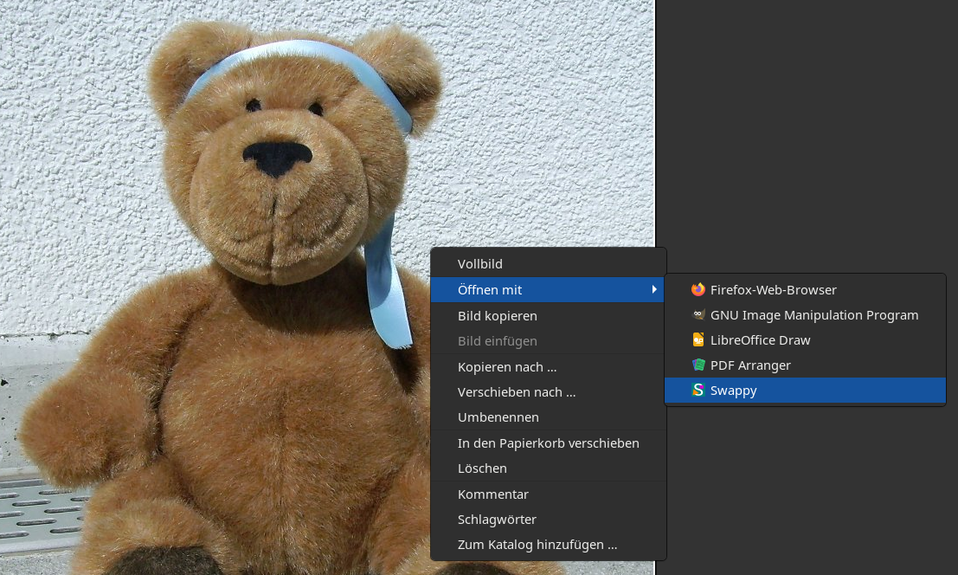Expand the Öffnen mit submenu arrow
The width and height of the screenshot is (958, 575).
[x=654, y=290]
